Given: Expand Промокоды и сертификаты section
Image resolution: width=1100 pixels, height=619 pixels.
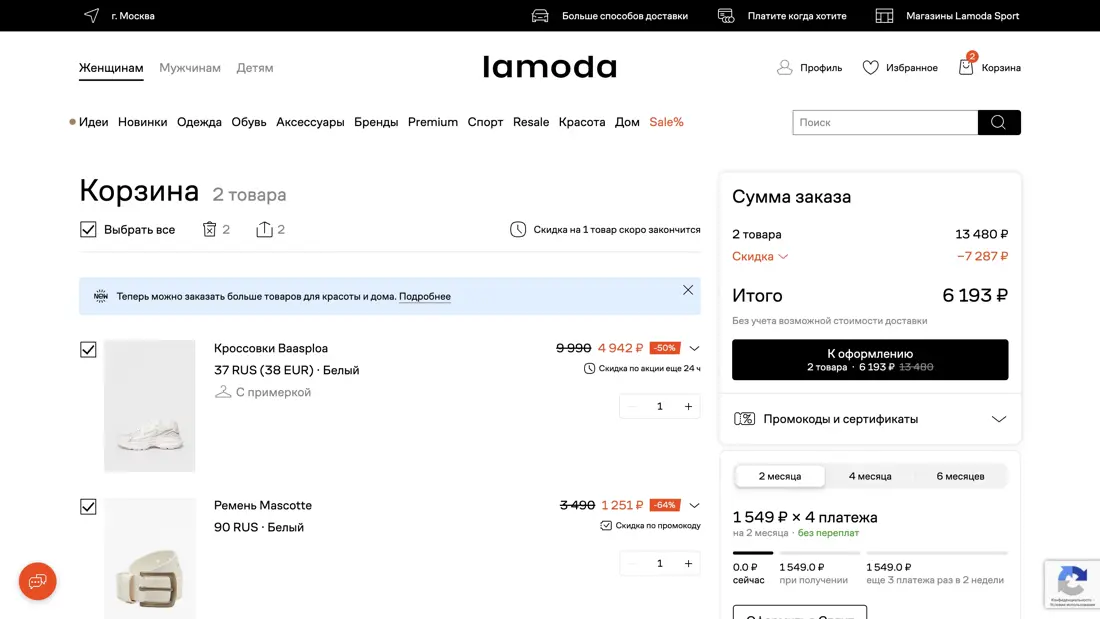Looking at the screenshot, I should [x=998, y=419].
